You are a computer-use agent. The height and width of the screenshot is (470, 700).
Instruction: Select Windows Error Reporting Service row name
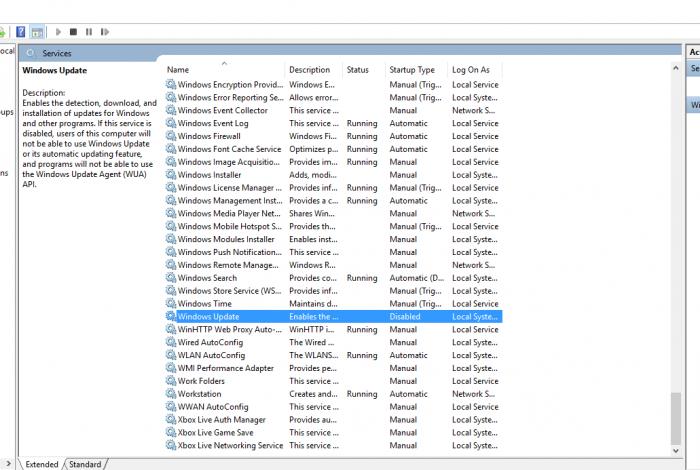tap(230, 97)
